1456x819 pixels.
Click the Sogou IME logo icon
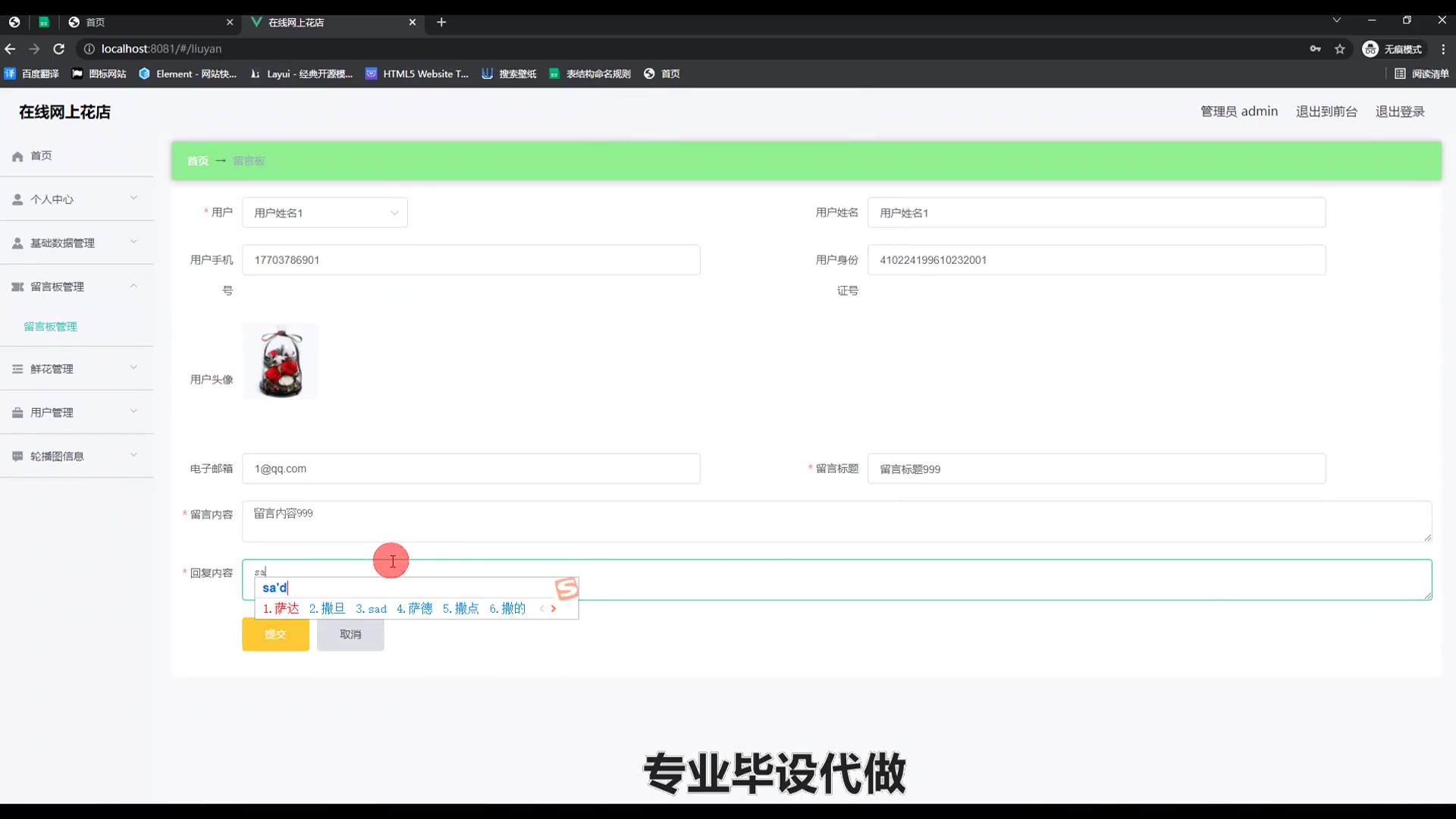coord(566,588)
